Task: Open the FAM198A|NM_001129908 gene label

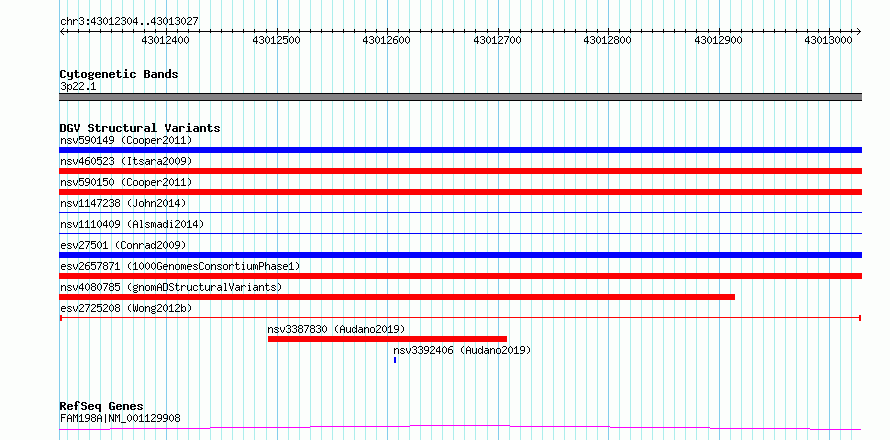Action: pos(120,418)
